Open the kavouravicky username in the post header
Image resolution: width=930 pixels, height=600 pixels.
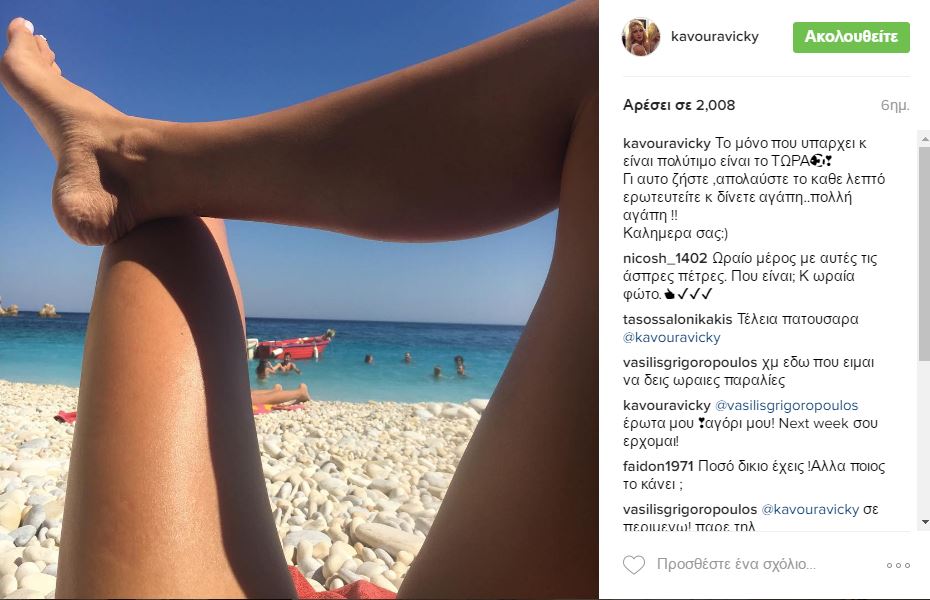[715, 37]
